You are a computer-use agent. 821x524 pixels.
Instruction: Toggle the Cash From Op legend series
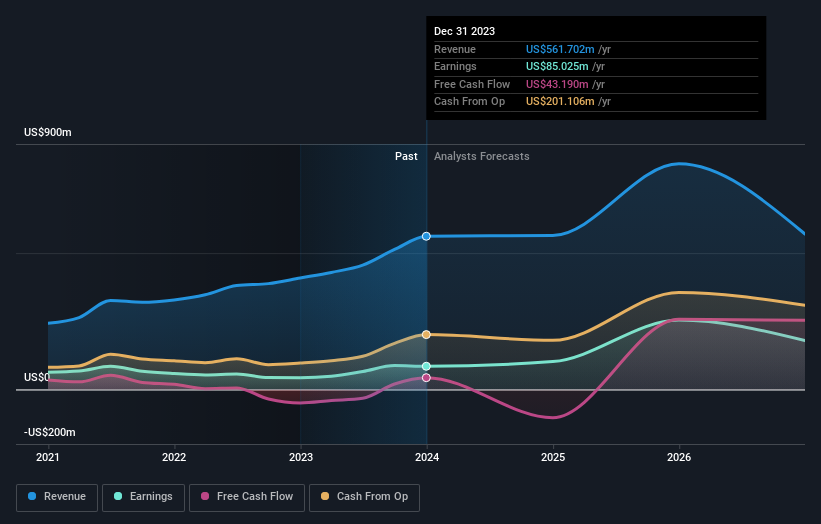click(x=364, y=497)
